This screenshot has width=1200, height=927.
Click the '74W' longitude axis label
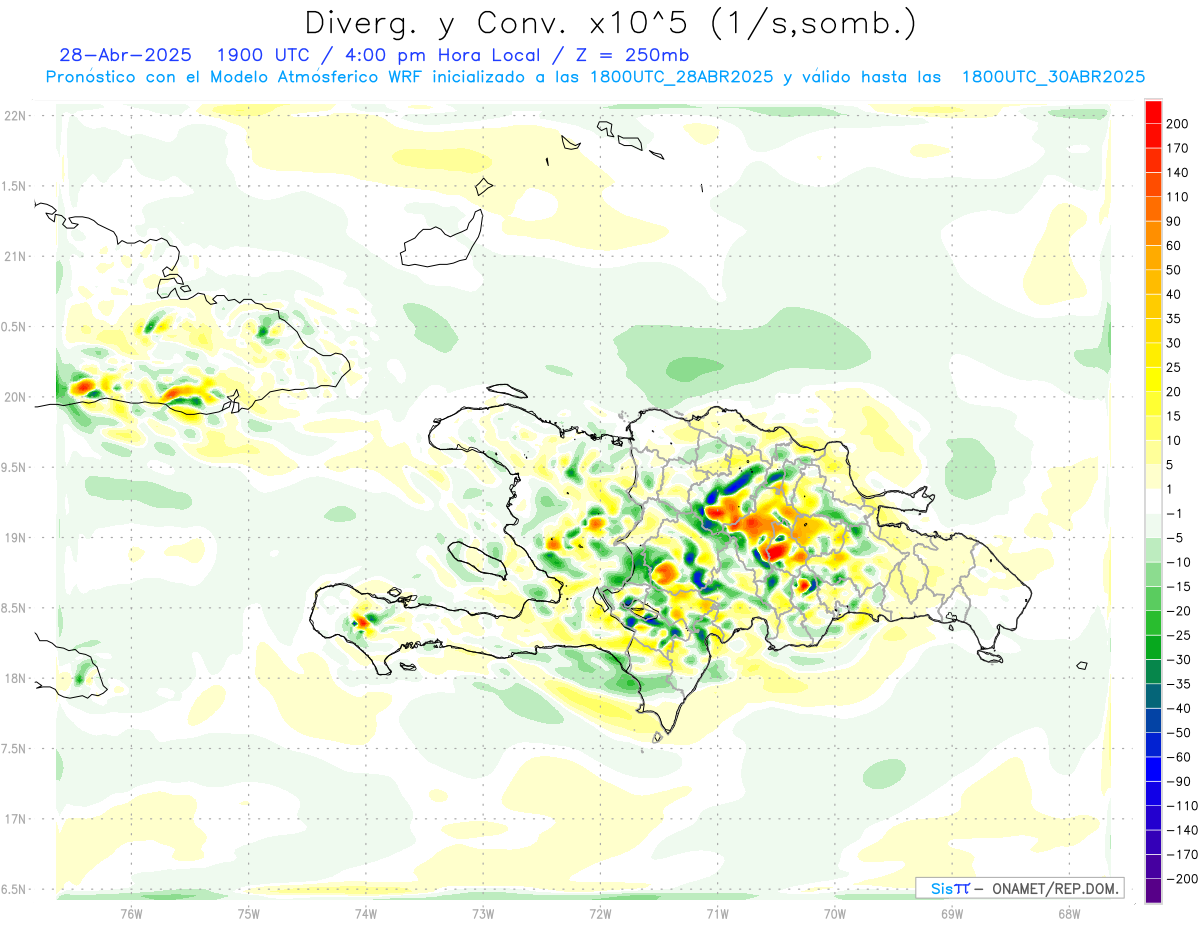365,914
